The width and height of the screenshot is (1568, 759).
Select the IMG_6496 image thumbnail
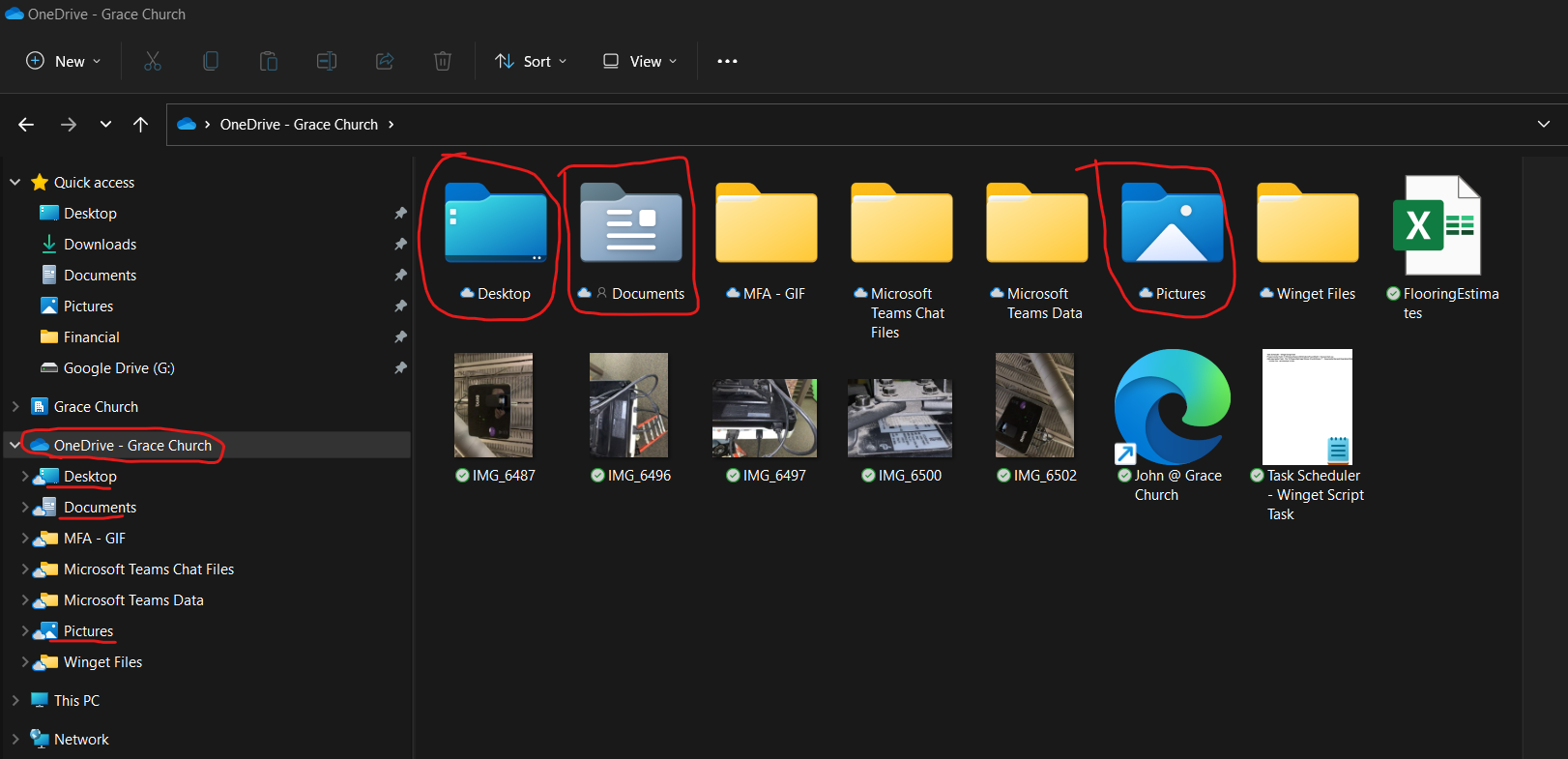pyautogui.click(x=629, y=405)
